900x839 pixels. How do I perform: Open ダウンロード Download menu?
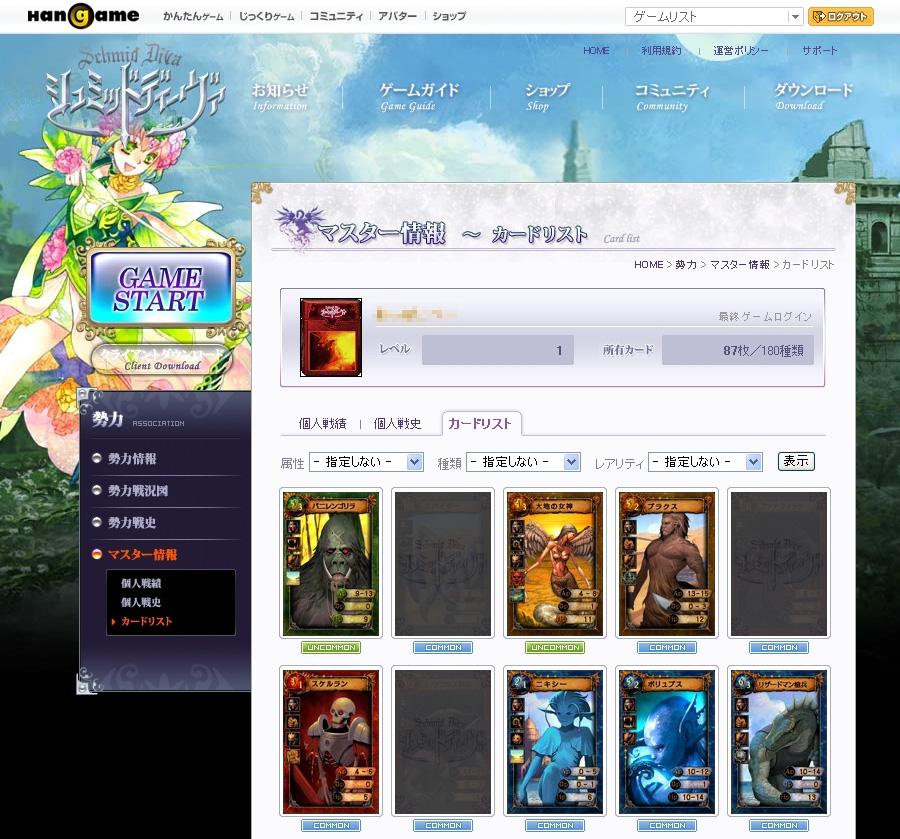[813, 96]
